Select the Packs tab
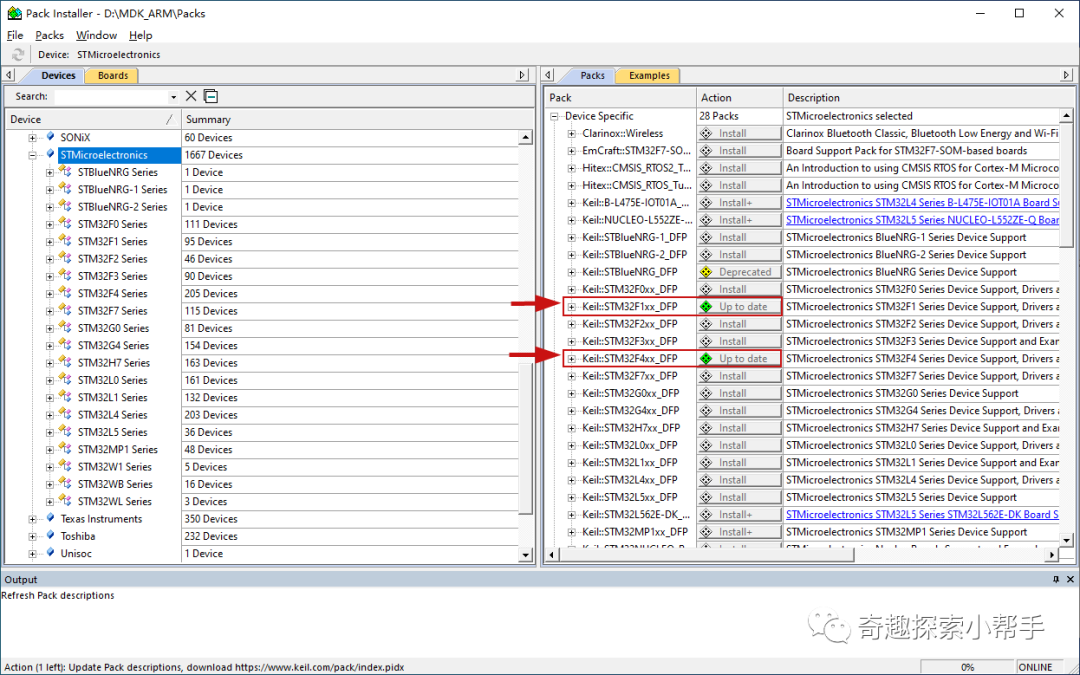The image size is (1080, 675). click(x=592, y=76)
